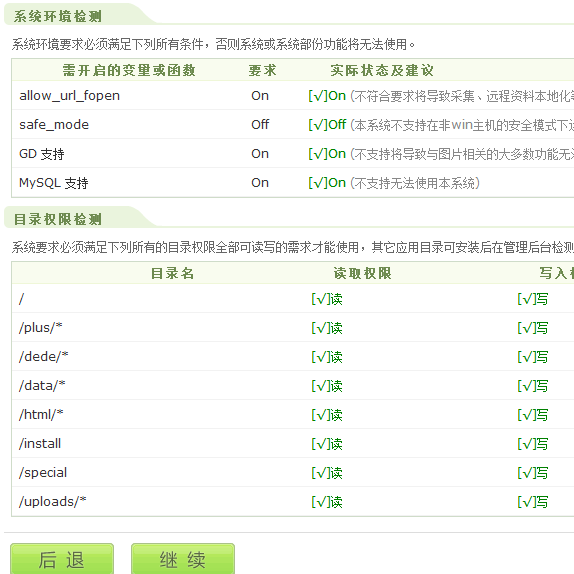Viewport: 574px width, 574px height.
Task: Click the 后退 (Back) button
Action: click(x=62, y=559)
